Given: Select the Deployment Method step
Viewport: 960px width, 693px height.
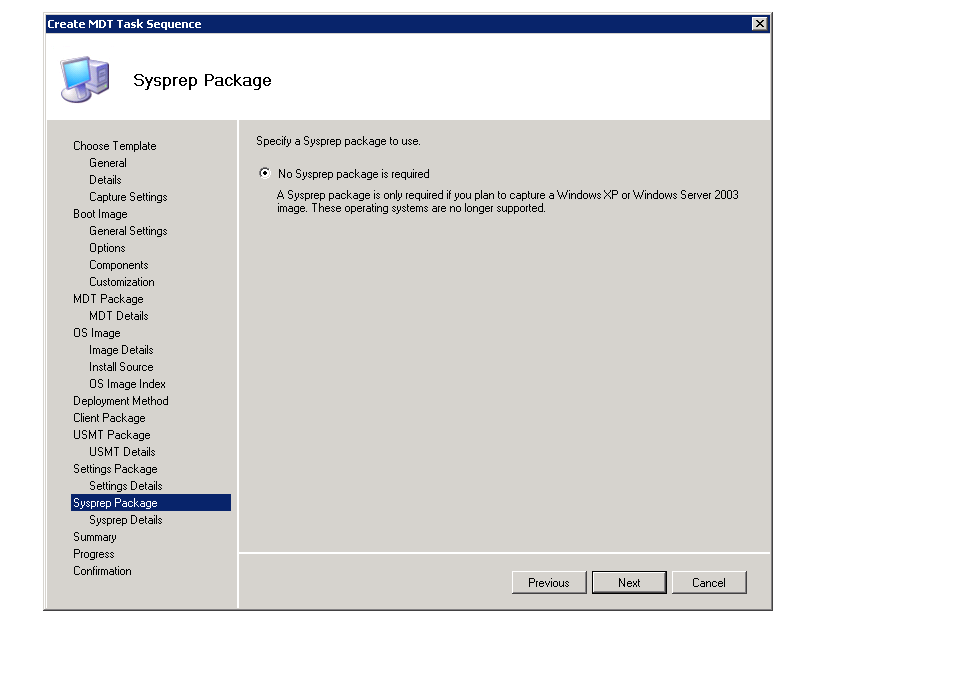Looking at the screenshot, I should point(120,401).
